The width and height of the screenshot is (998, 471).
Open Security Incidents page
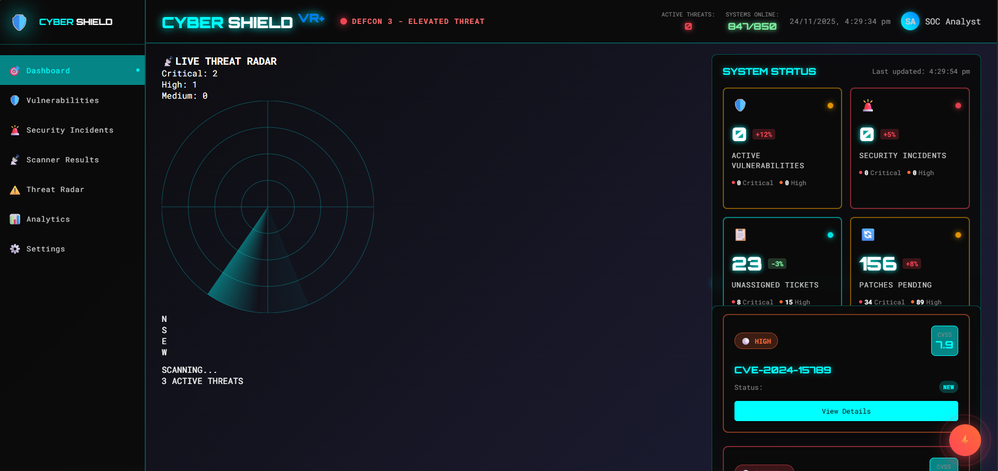(x=73, y=130)
